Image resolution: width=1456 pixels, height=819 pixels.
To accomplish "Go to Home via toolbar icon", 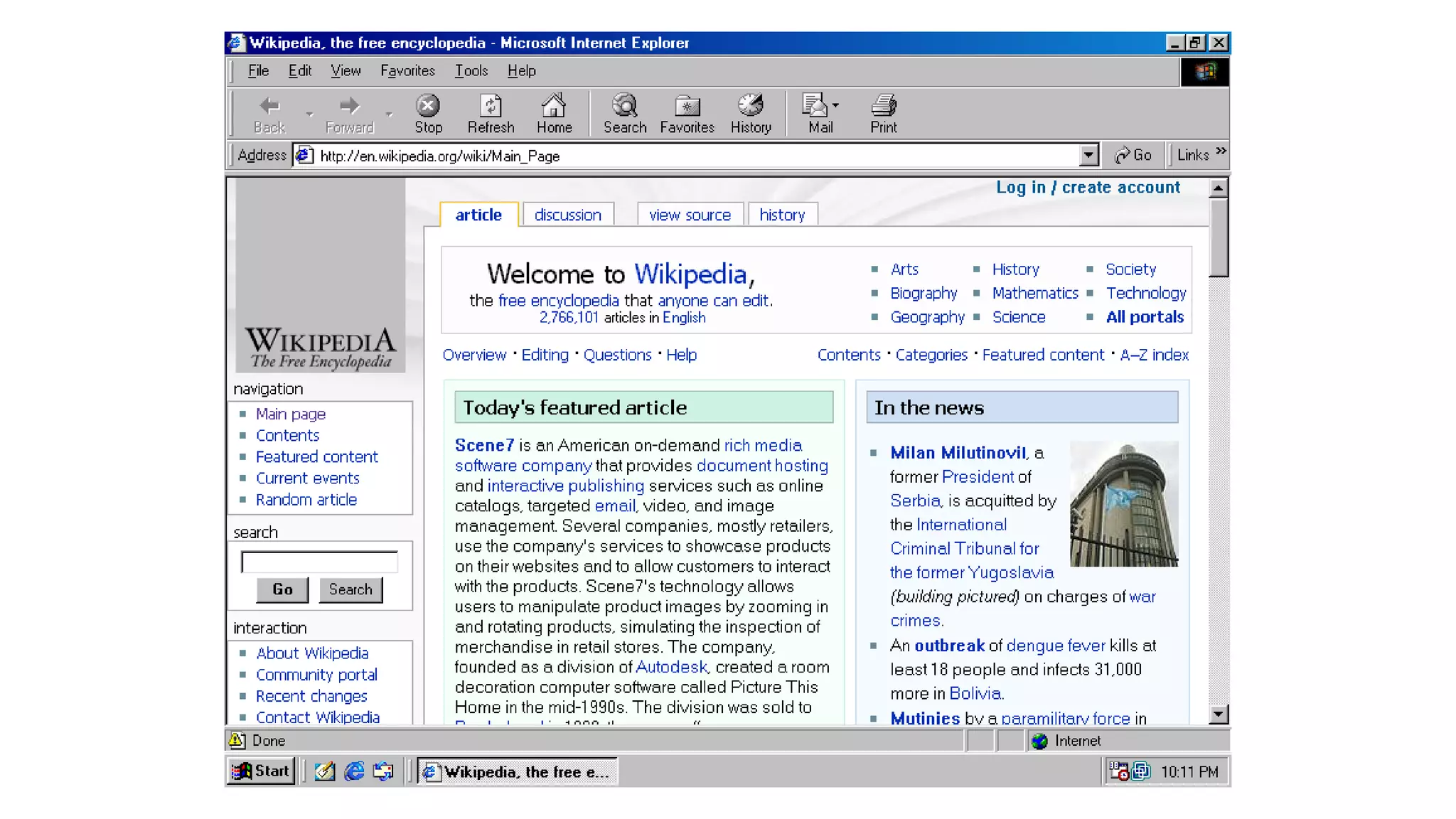I will tap(554, 107).
